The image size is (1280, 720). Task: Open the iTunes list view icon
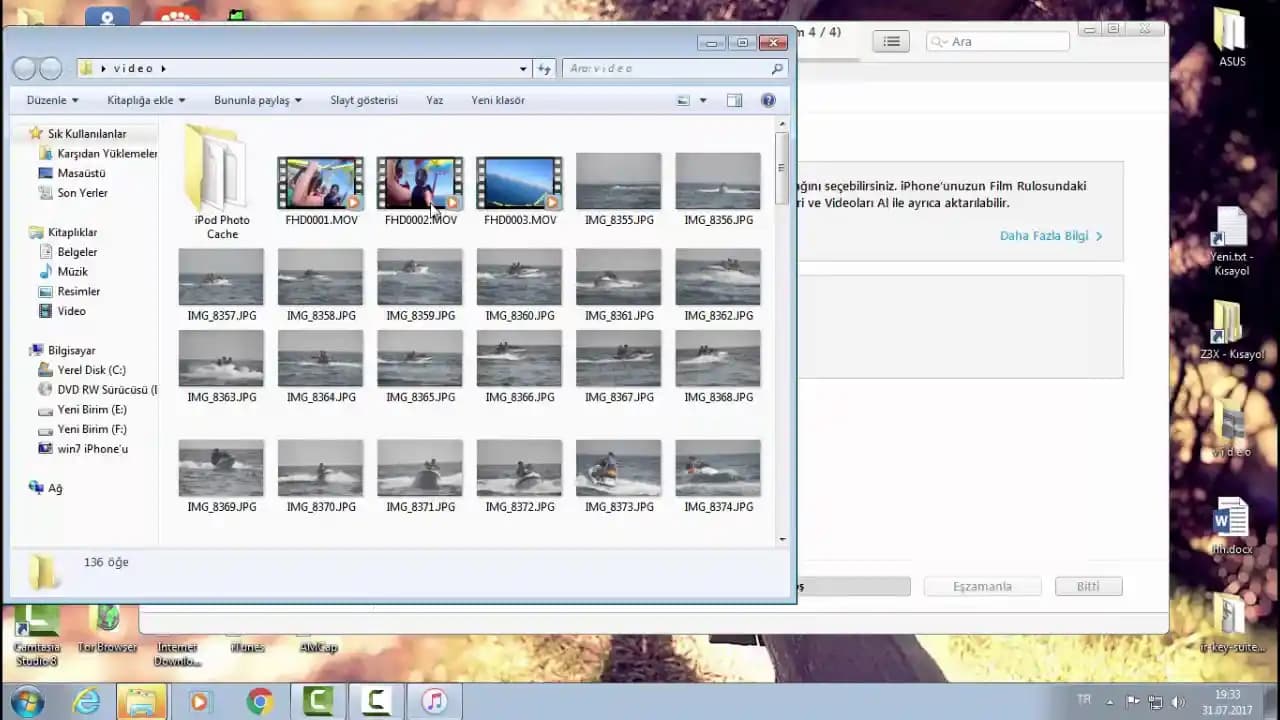(x=890, y=41)
